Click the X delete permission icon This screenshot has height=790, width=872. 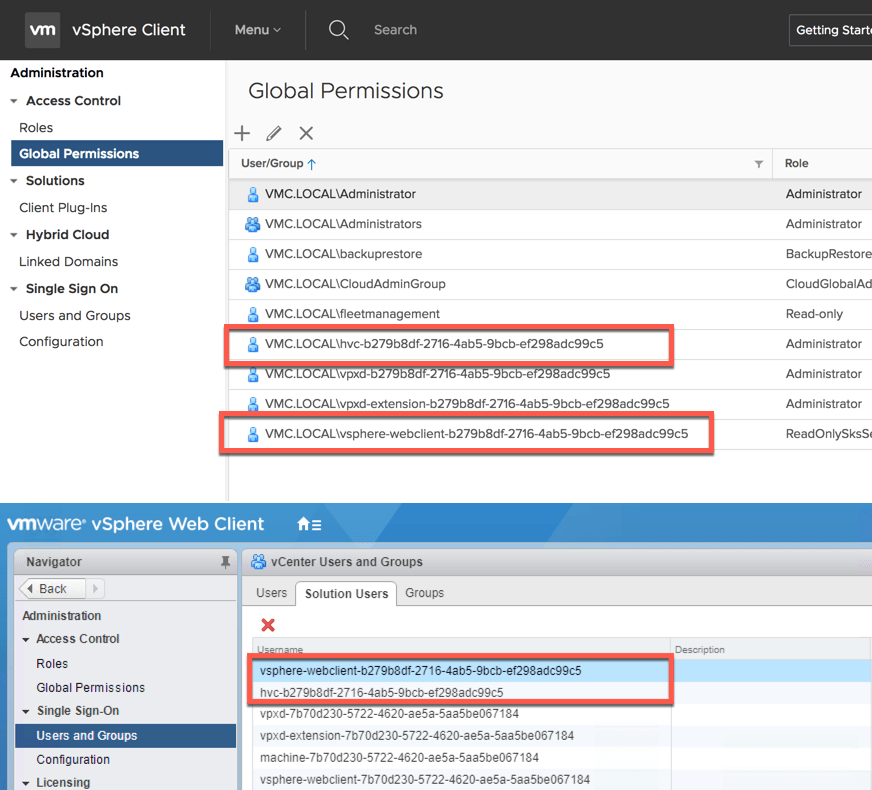[306, 133]
